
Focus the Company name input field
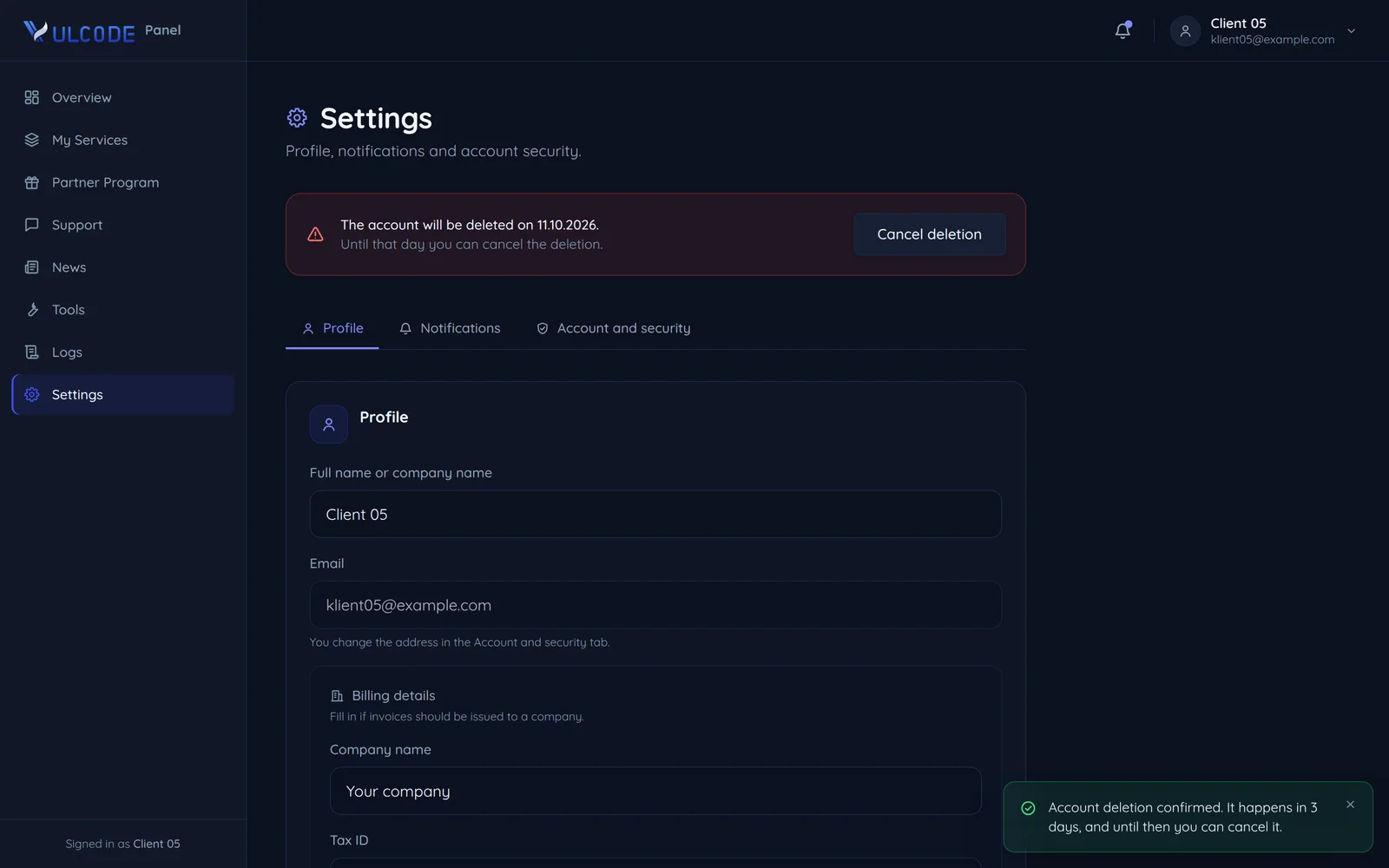tap(655, 791)
